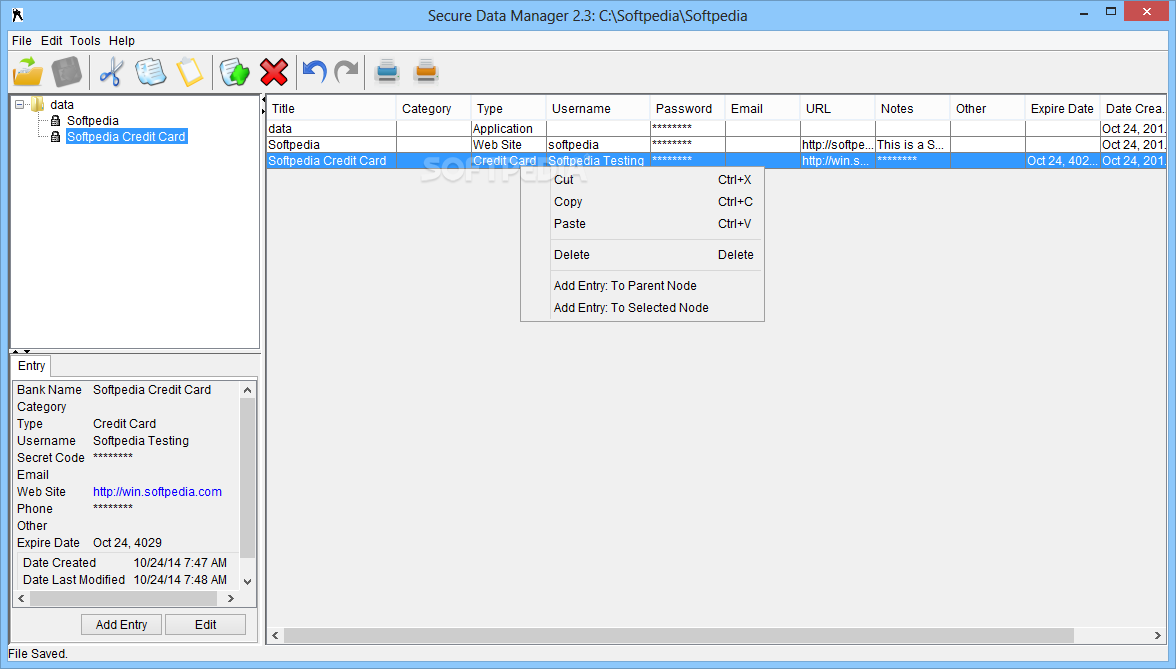
Task: Click the table horizontal scrollbar thumb
Action: pos(679,635)
